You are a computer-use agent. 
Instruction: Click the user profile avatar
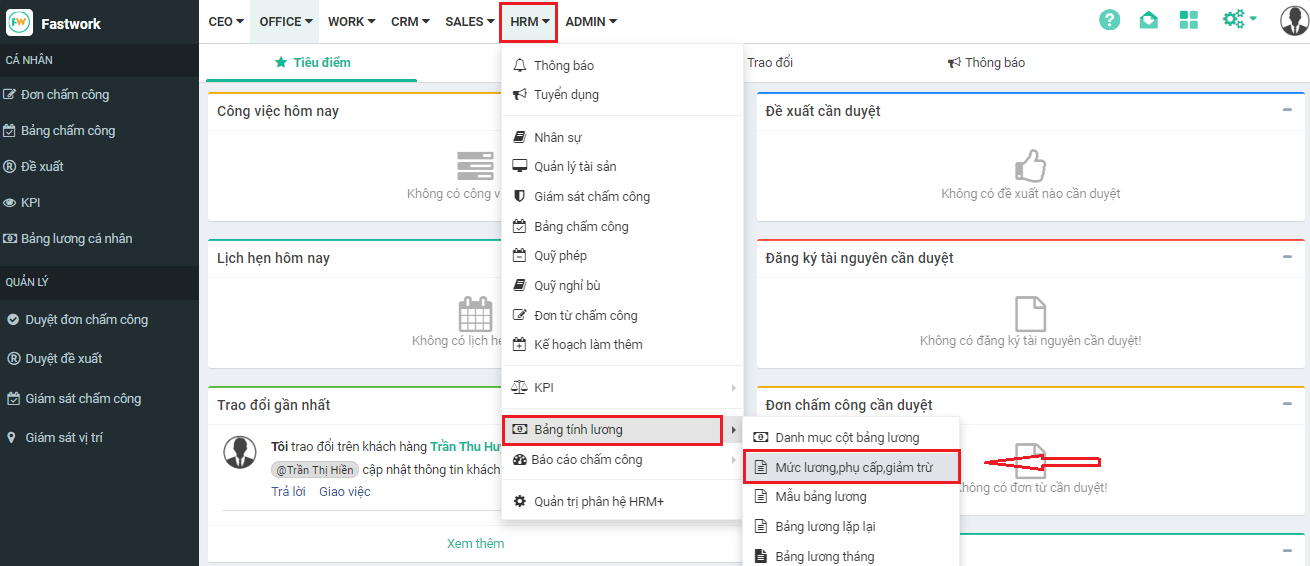pyautogui.click(x=1294, y=21)
